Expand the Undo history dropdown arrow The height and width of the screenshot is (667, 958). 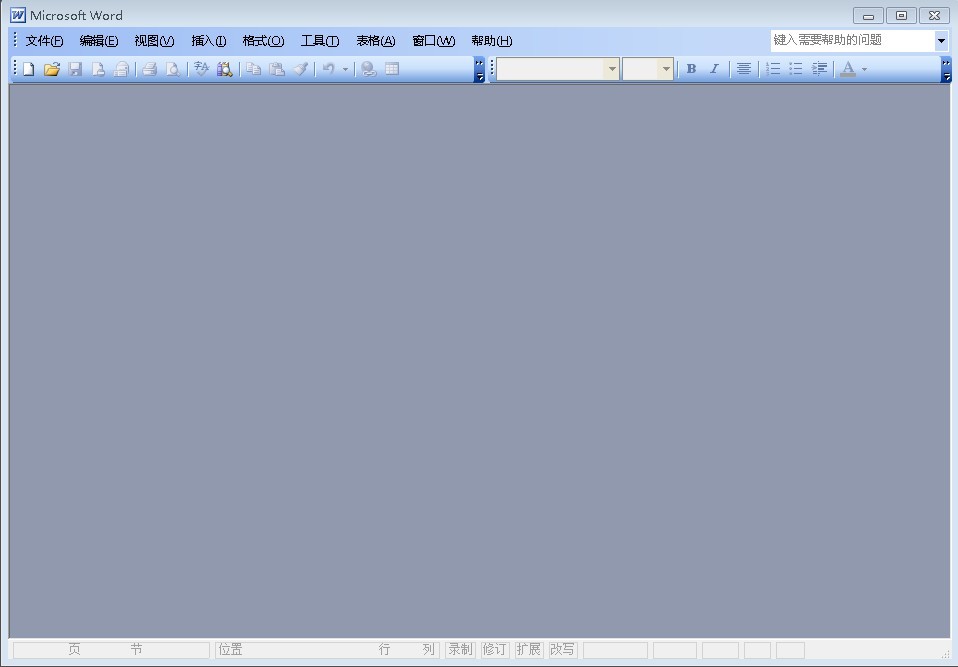click(x=345, y=69)
